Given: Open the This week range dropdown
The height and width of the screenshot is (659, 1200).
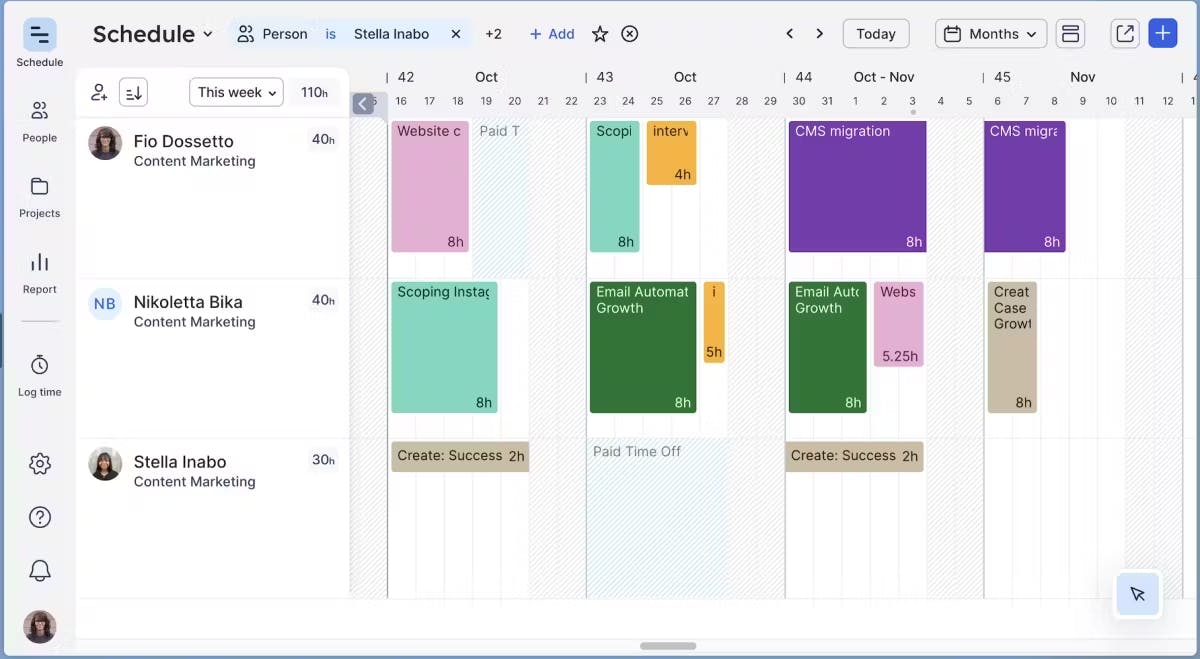Looking at the screenshot, I should tap(236, 93).
